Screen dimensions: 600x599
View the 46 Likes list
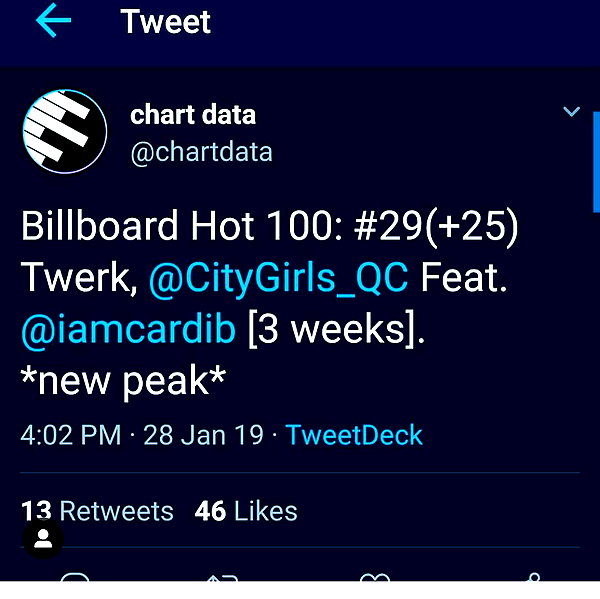[246, 511]
